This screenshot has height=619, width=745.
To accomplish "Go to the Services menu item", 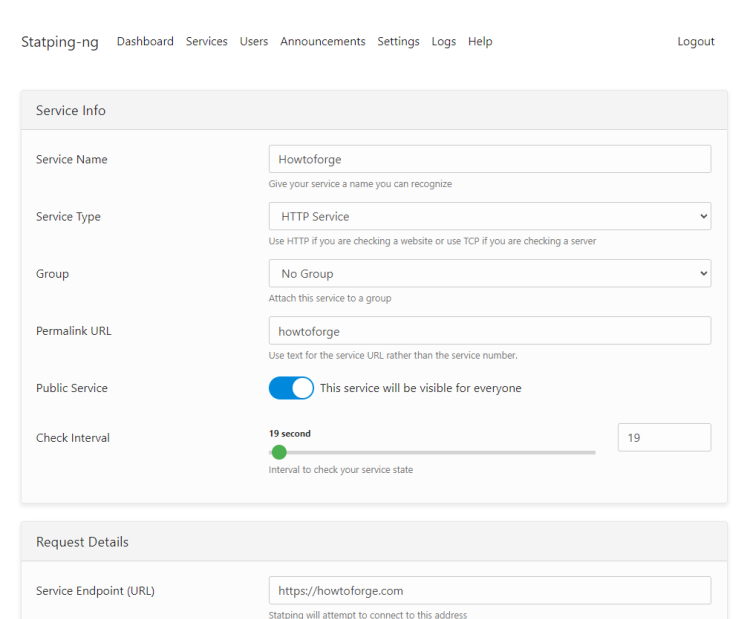I will tap(206, 42).
